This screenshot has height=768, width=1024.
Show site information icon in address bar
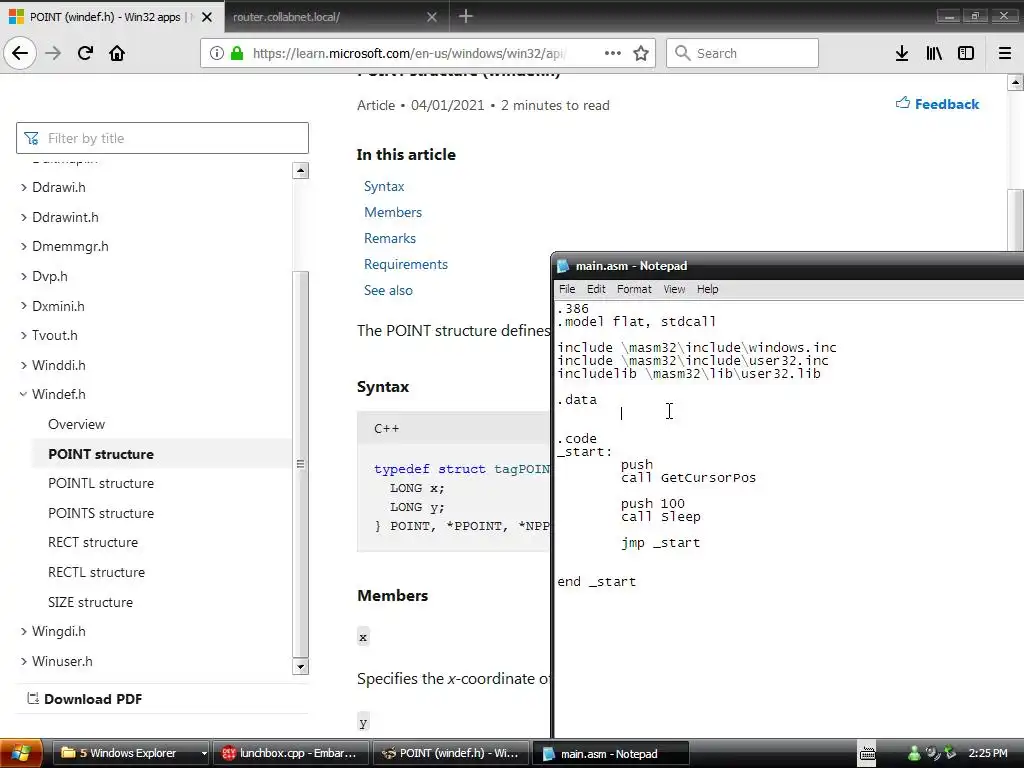216,53
